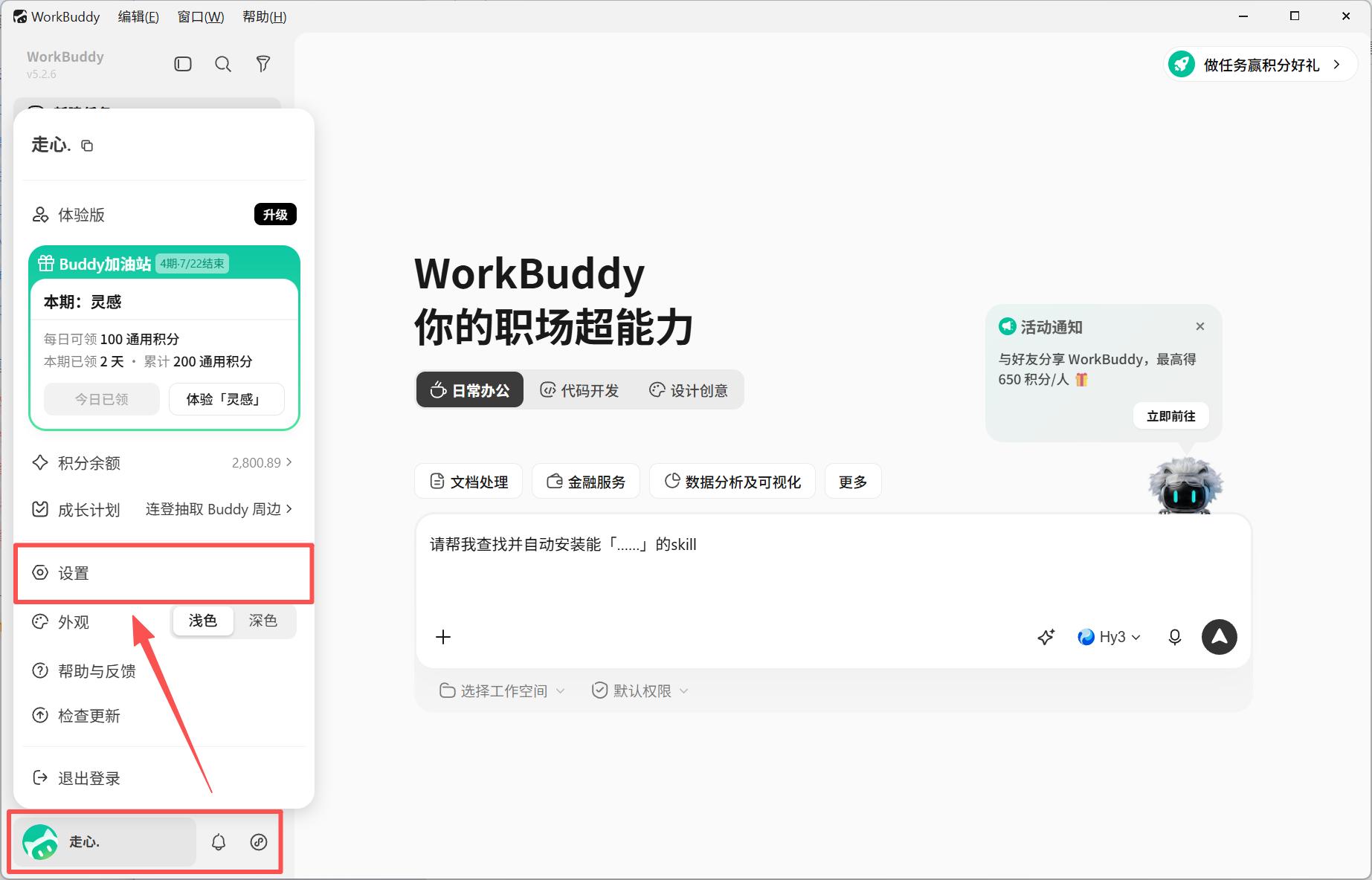
Task: Open 帮助与反馈 menu entry
Action: [164, 671]
